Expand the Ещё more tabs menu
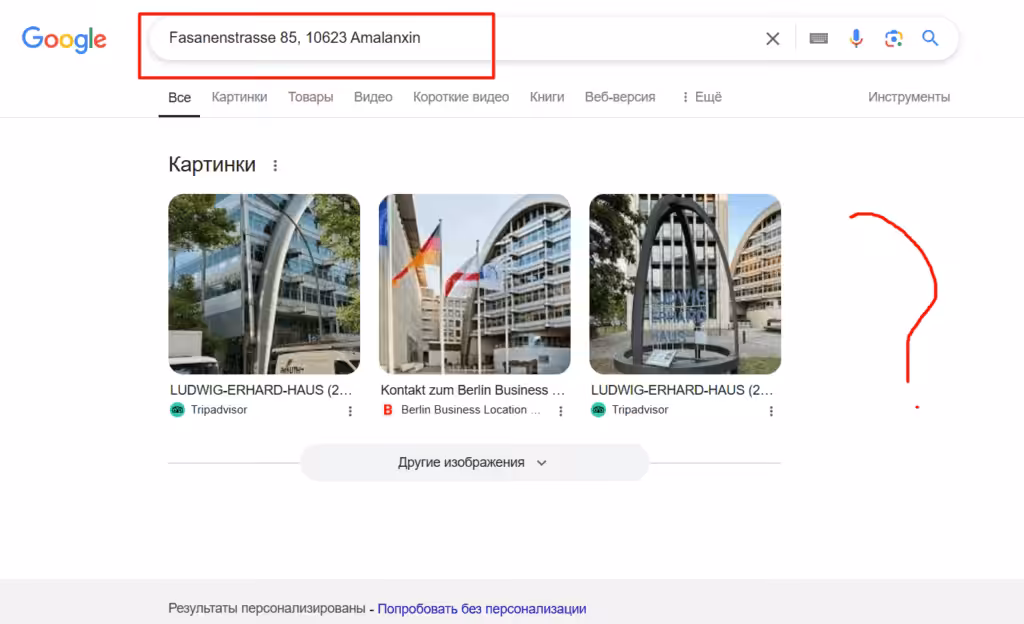This screenshot has height=624, width=1024. click(x=701, y=97)
